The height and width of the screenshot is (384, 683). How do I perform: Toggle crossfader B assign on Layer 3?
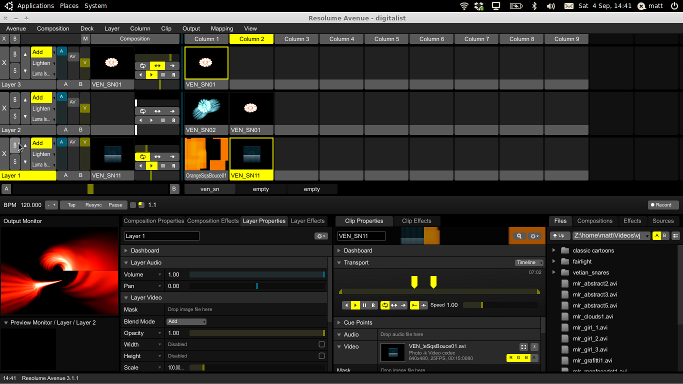pos(80,84)
